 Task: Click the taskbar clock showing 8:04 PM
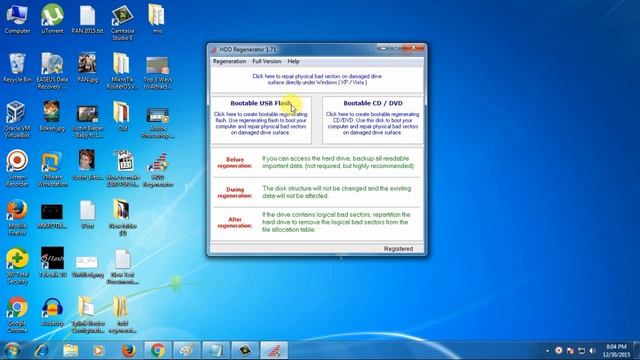click(x=616, y=351)
